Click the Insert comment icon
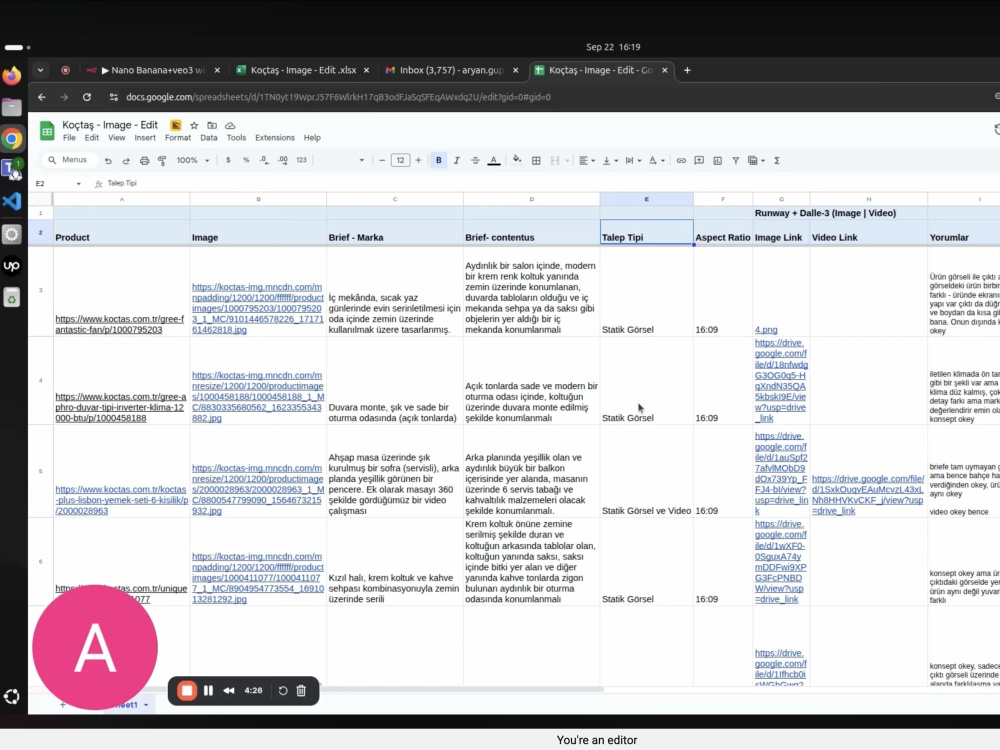The height and width of the screenshot is (750, 1000). [x=699, y=160]
